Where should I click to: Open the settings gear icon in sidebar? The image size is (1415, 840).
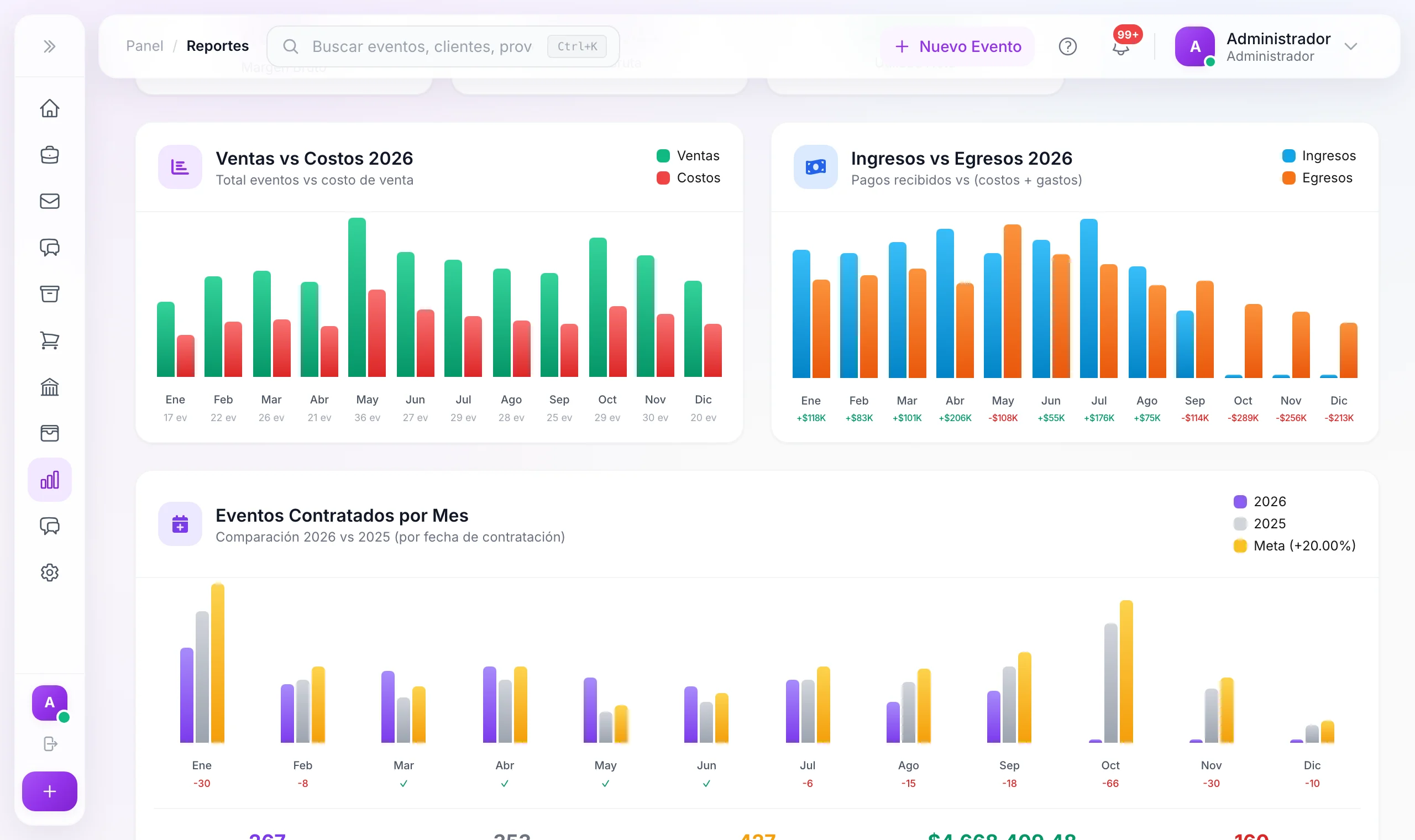50,573
